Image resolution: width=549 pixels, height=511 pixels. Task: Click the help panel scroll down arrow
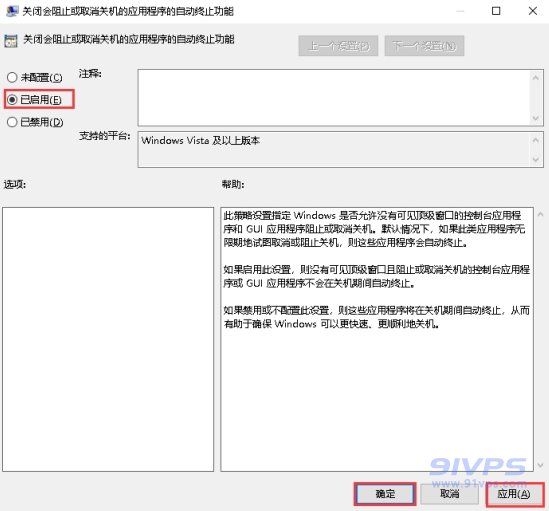click(x=540, y=465)
